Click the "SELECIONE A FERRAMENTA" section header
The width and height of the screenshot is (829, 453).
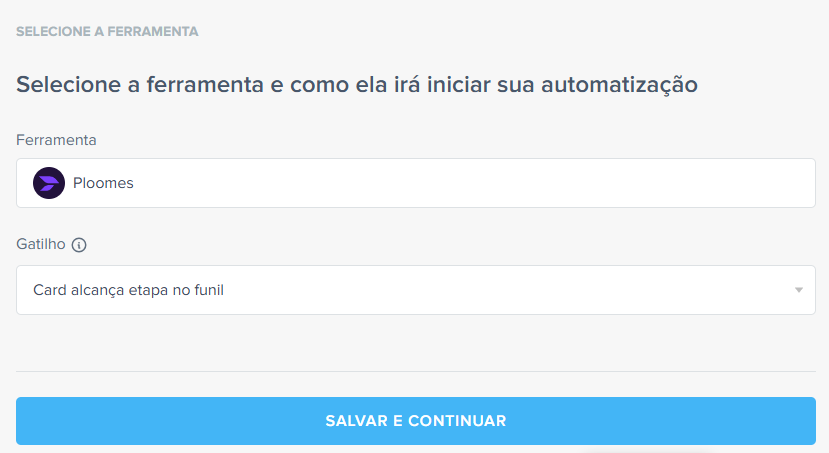[107, 32]
